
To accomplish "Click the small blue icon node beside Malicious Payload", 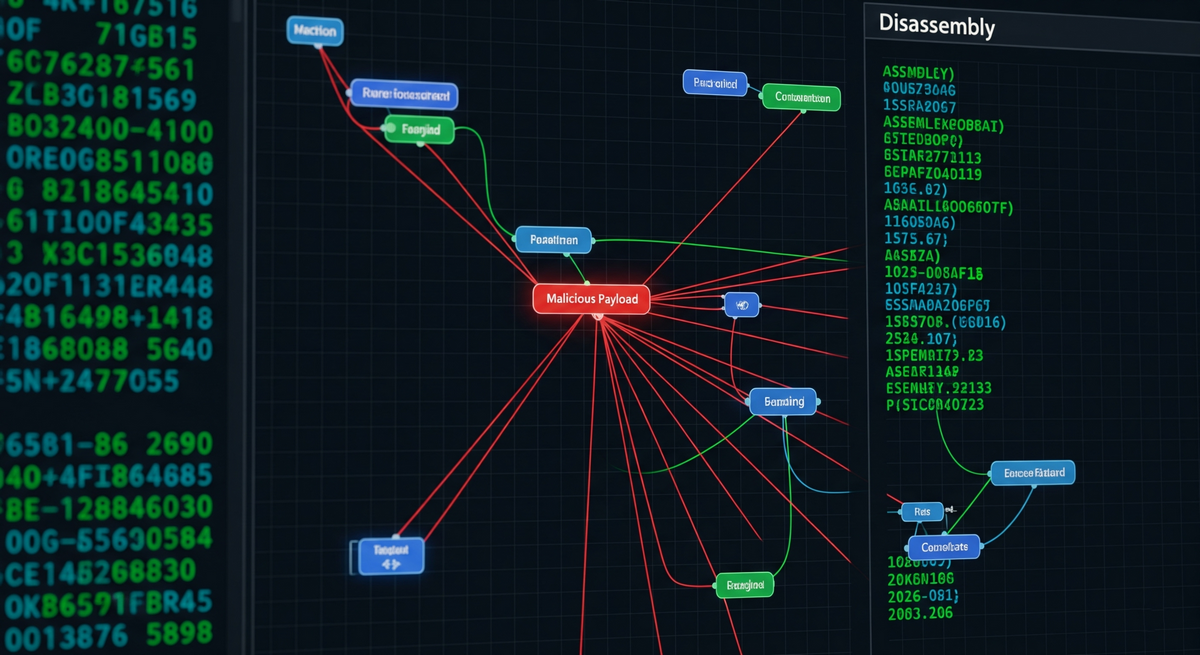I will [741, 305].
